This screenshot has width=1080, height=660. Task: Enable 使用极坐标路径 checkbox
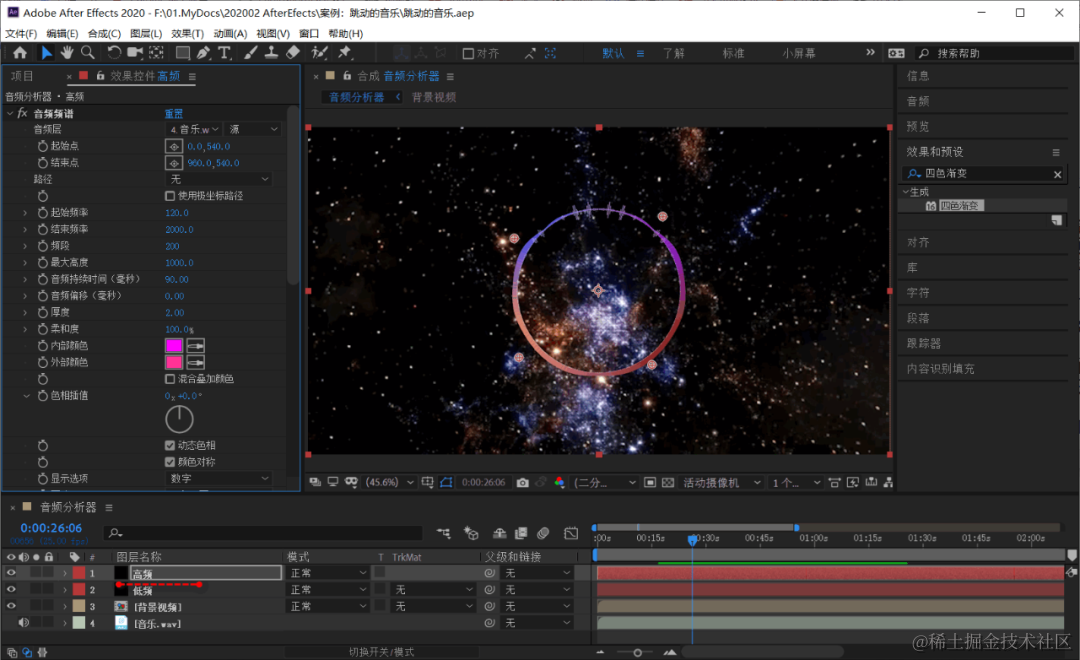coord(170,196)
